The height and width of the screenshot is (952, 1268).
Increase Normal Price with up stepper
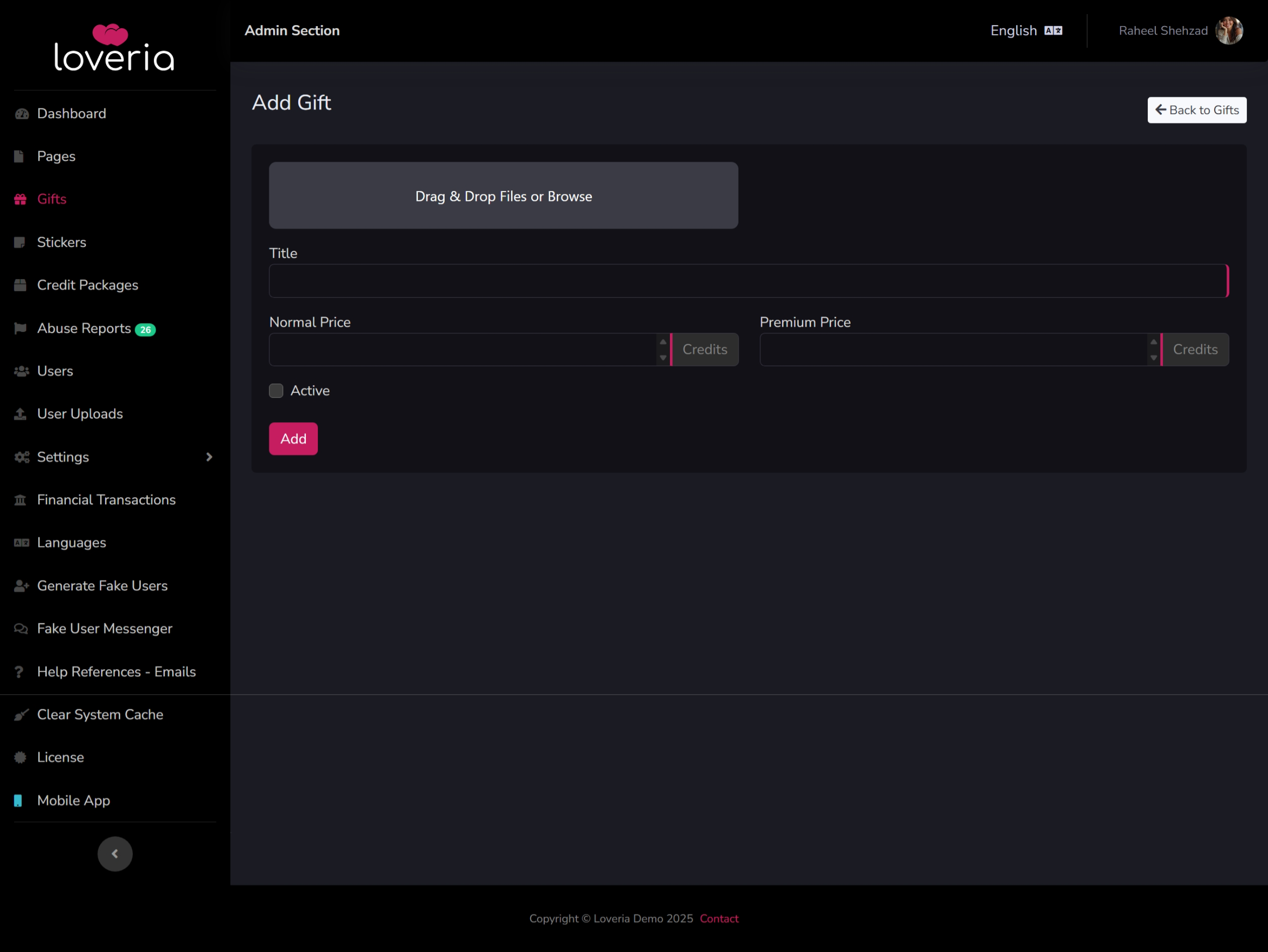[x=663, y=342]
